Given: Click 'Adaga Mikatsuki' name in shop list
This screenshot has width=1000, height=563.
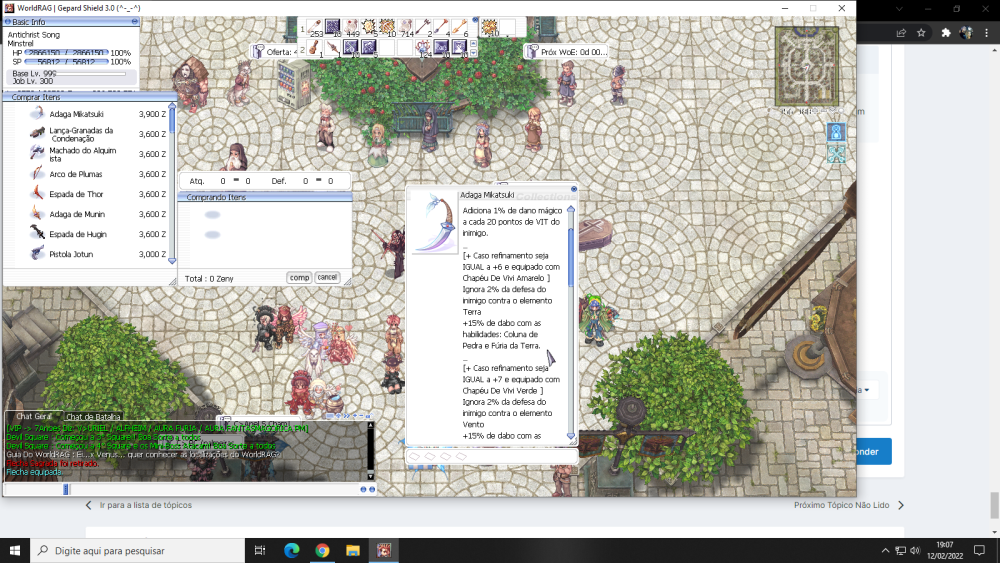Looking at the screenshot, I should 76,114.
